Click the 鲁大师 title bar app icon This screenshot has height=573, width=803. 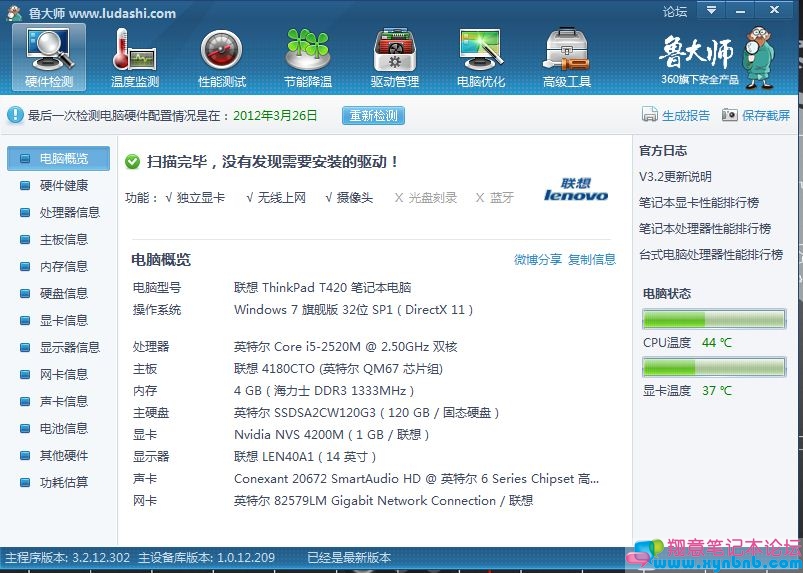(14, 13)
